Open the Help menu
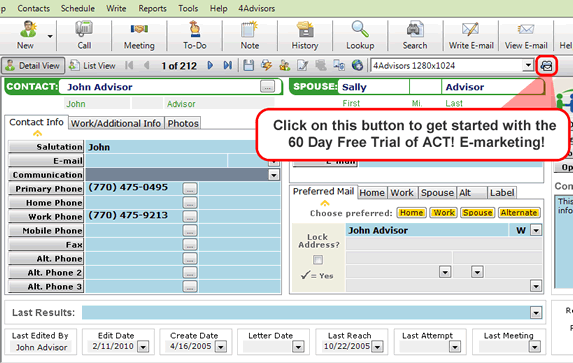 point(219,8)
